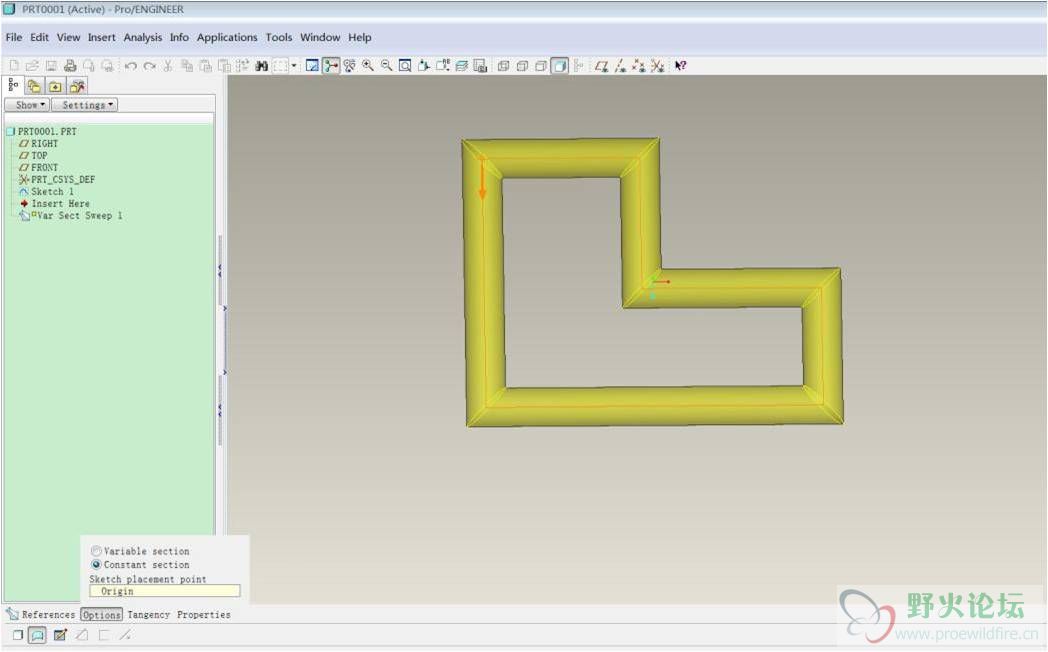The height and width of the screenshot is (652, 1048).
Task: Click the New file icon in toolbar
Action: tap(14, 65)
